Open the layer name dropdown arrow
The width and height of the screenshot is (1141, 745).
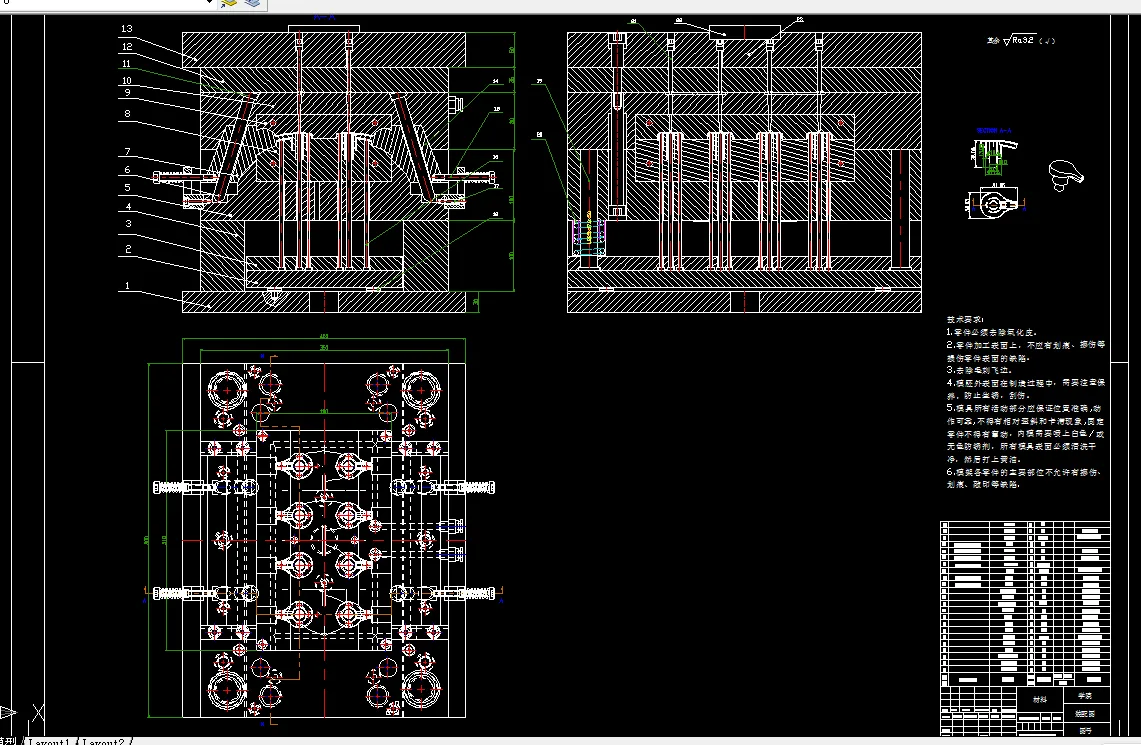point(210,3)
